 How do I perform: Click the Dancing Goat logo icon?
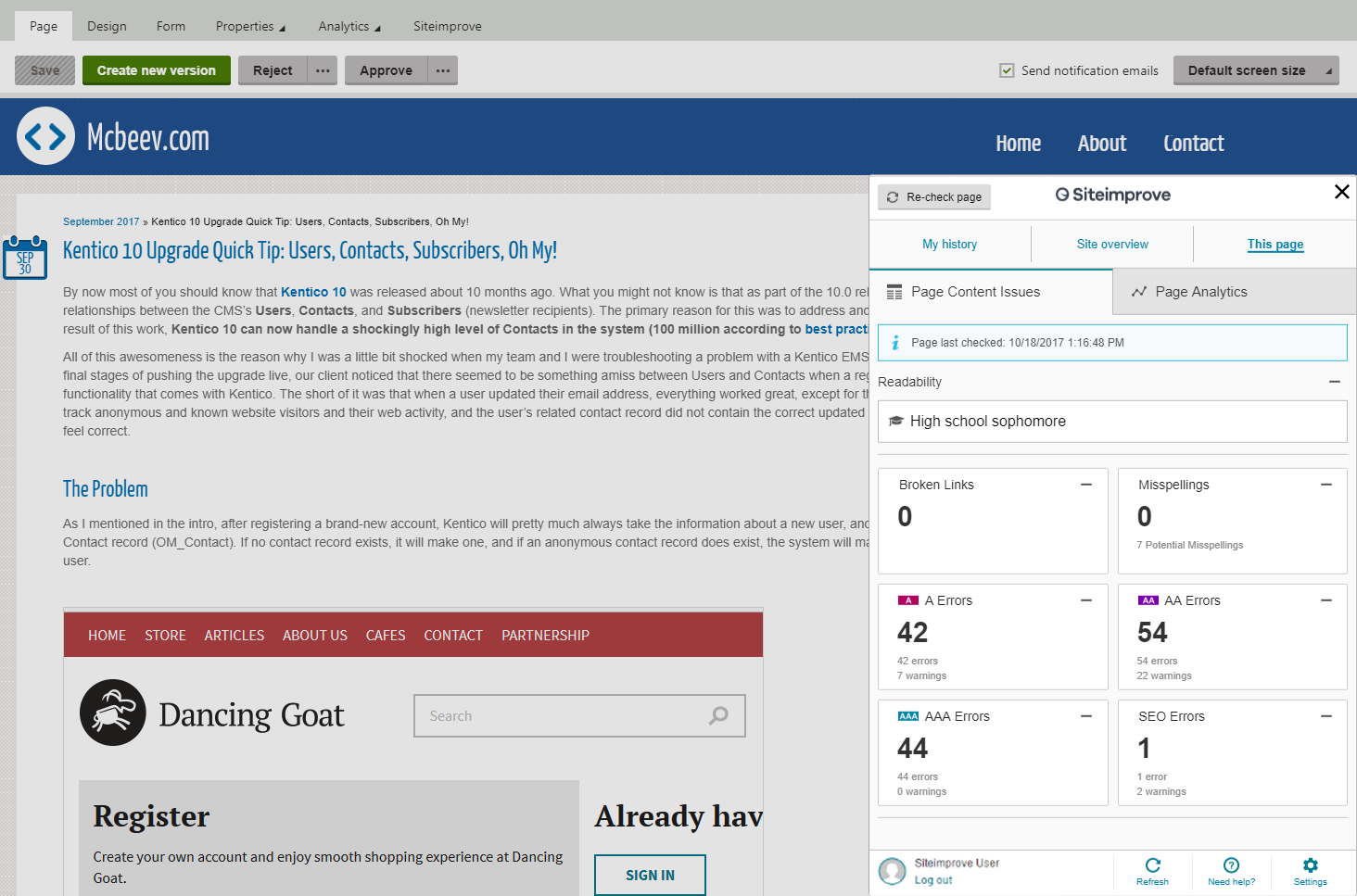113,713
